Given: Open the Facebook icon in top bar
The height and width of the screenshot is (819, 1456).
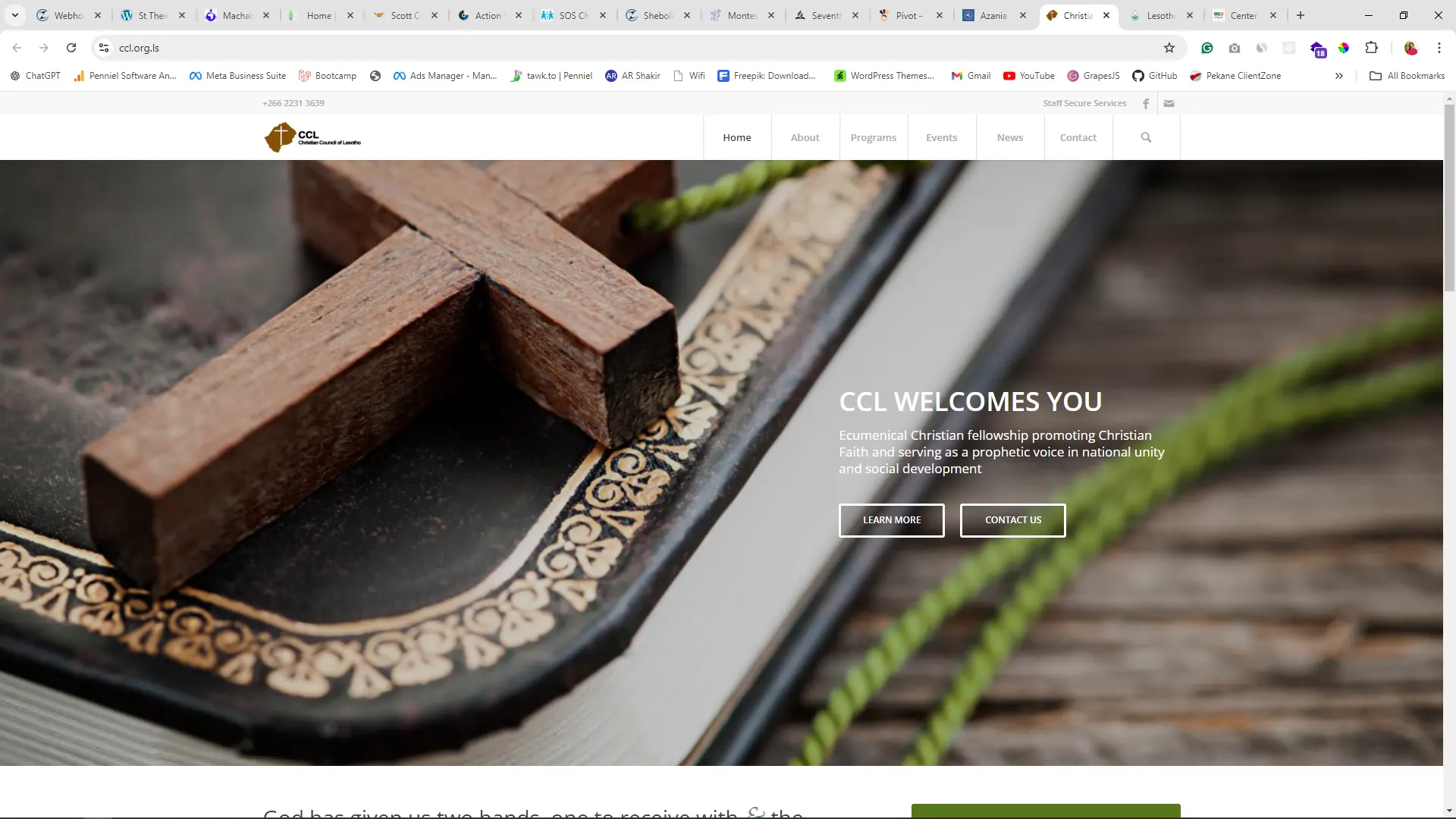Looking at the screenshot, I should (x=1146, y=103).
